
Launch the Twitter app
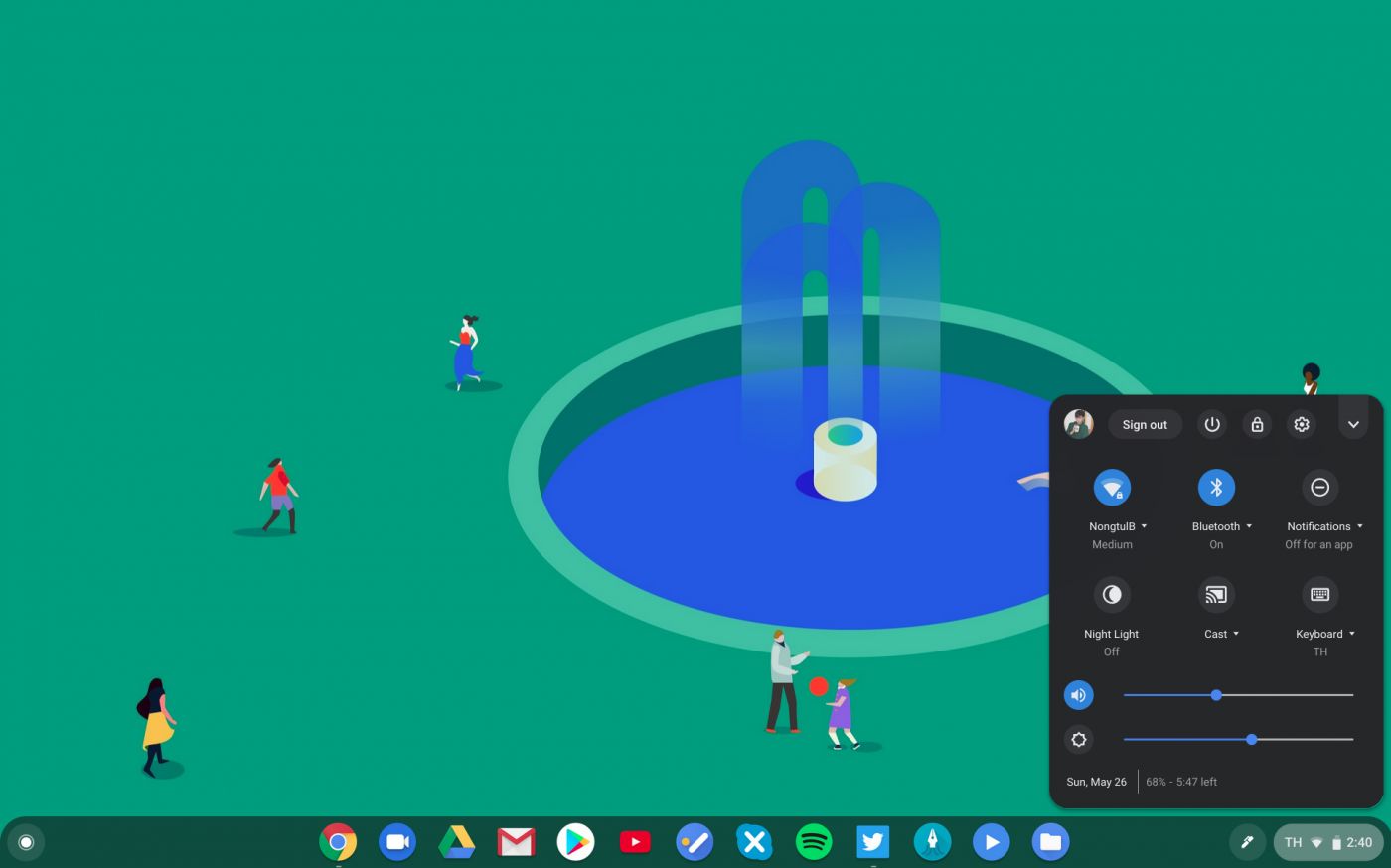[872, 842]
